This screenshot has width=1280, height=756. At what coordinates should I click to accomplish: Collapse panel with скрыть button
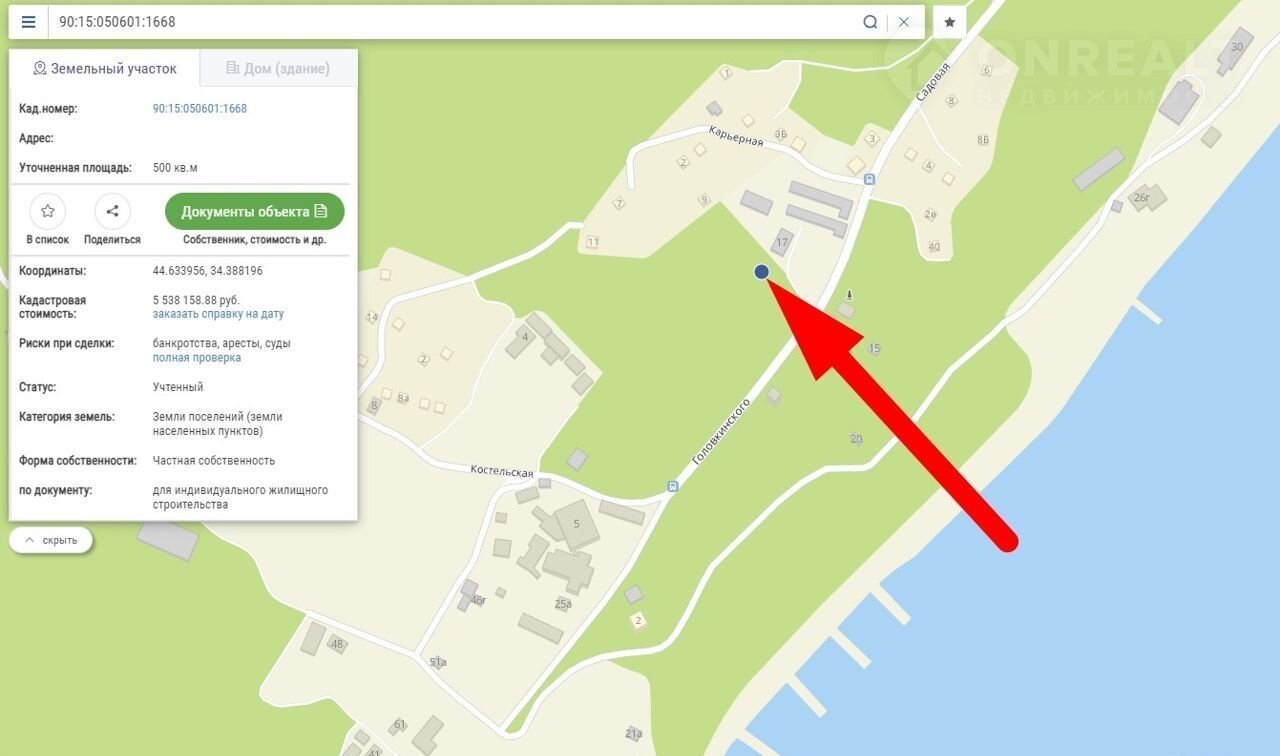(x=51, y=540)
